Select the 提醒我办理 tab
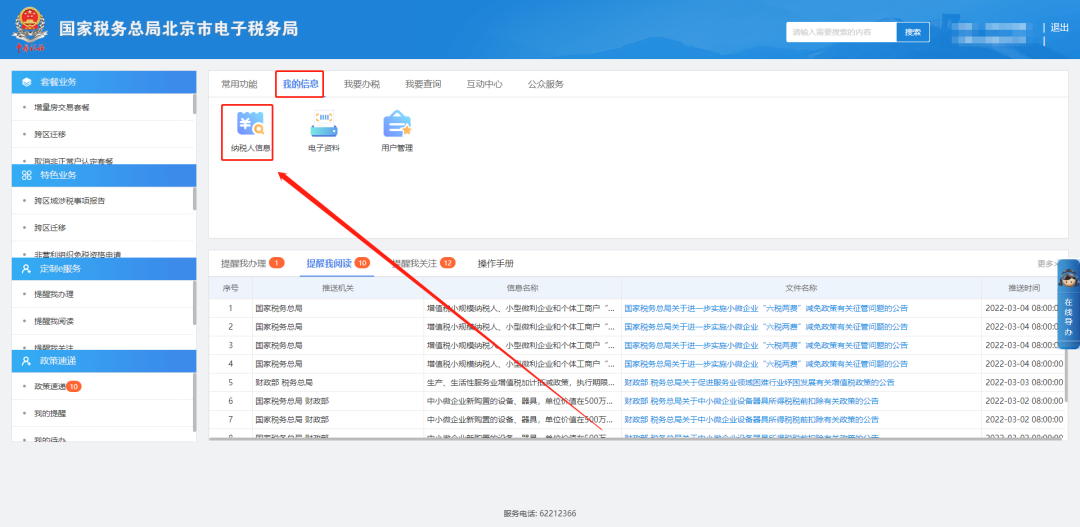 pyautogui.click(x=244, y=263)
